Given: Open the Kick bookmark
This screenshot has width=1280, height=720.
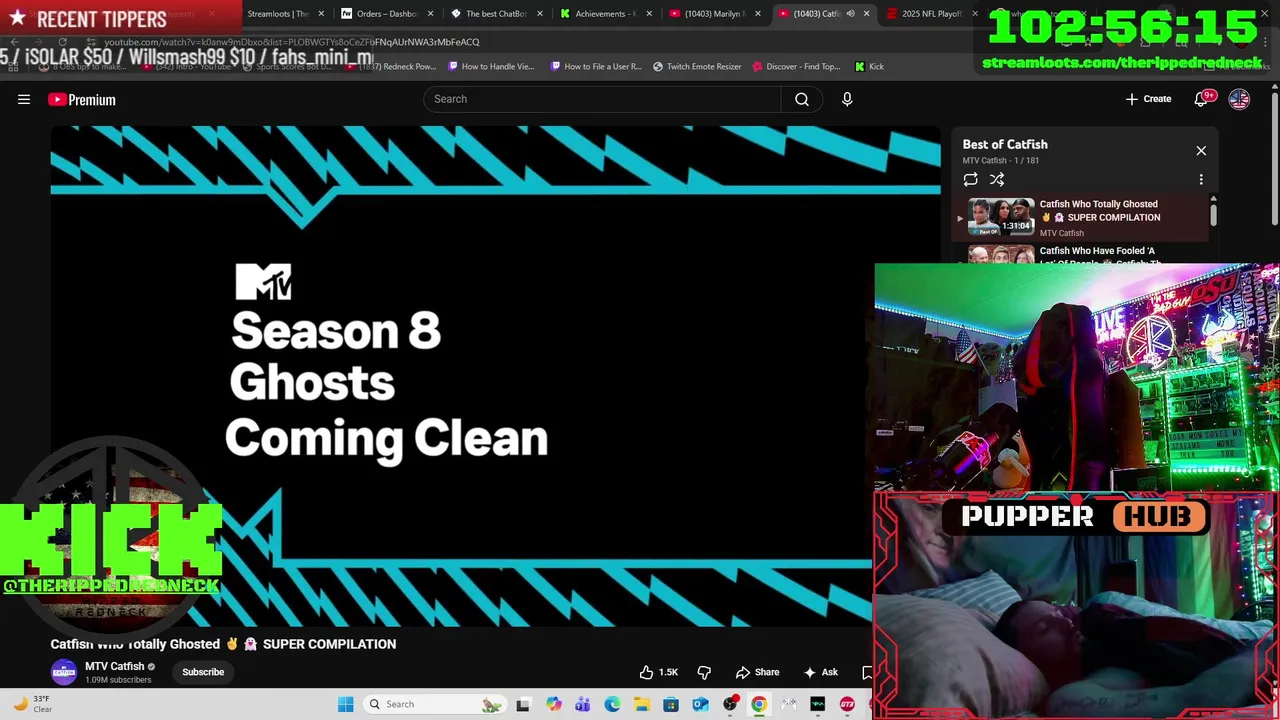Looking at the screenshot, I should point(869,67).
